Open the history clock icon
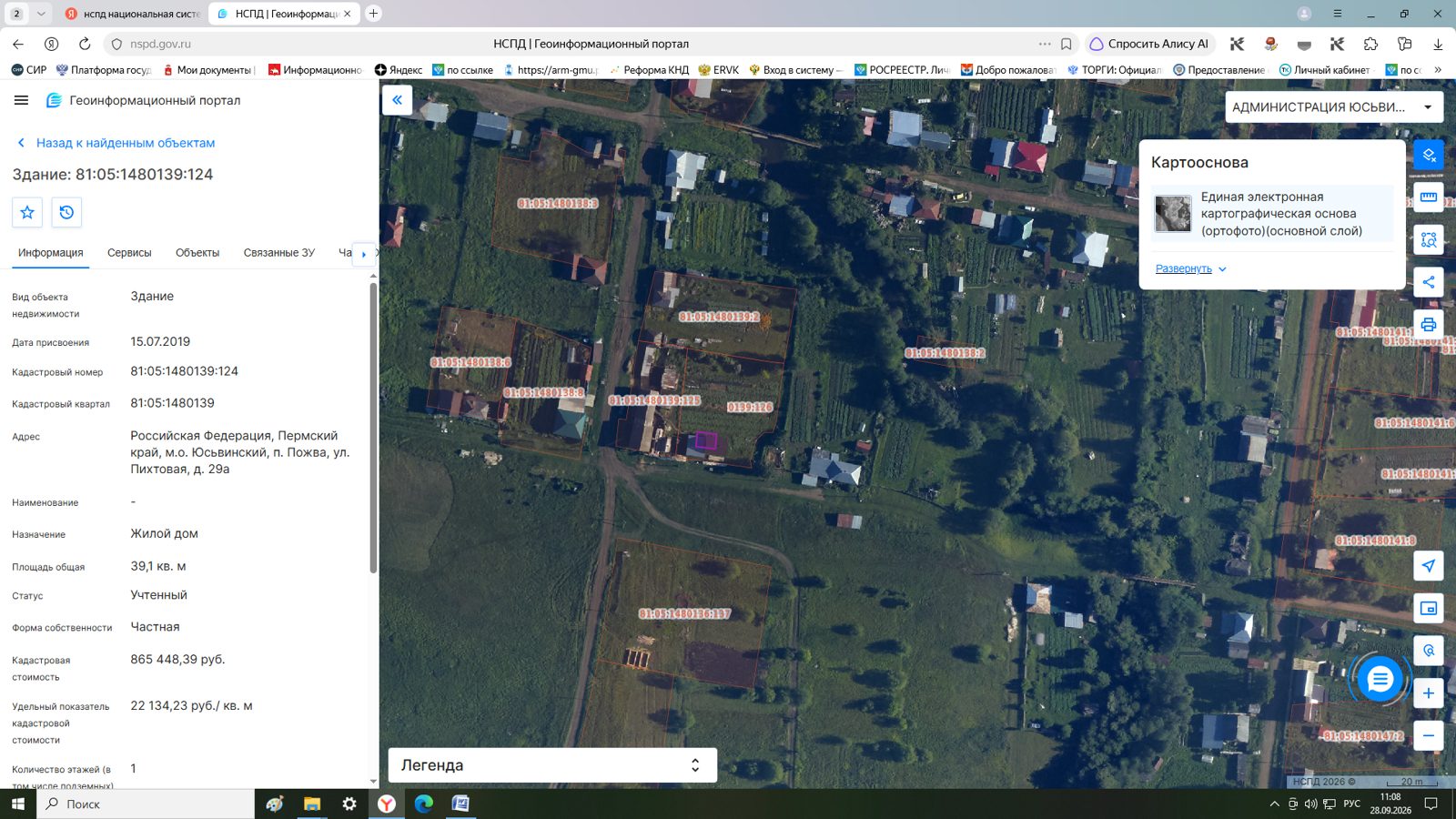The width and height of the screenshot is (1456, 819). click(x=66, y=212)
